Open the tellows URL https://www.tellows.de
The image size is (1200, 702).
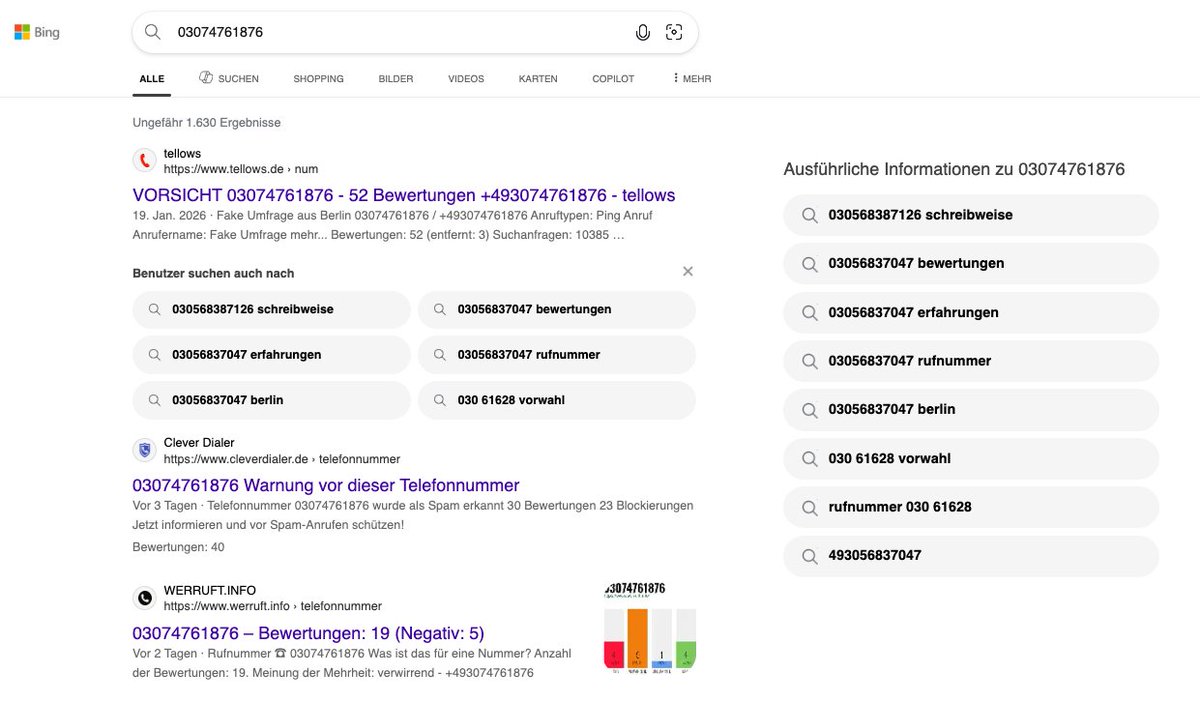pyautogui.click(x=241, y=169)
